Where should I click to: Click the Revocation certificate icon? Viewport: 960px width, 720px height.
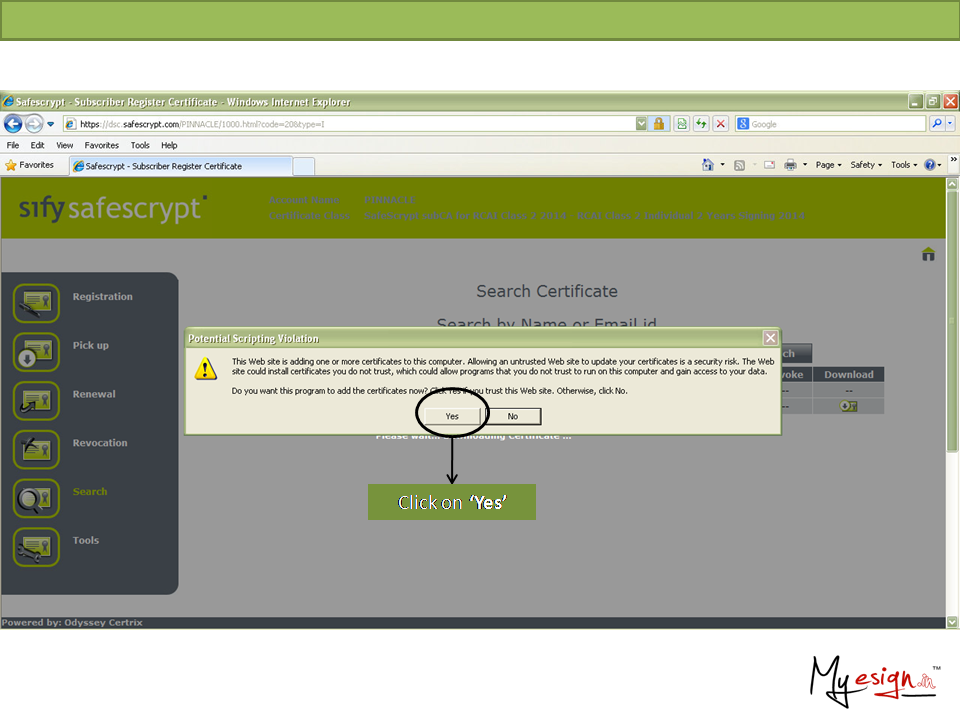37,449
